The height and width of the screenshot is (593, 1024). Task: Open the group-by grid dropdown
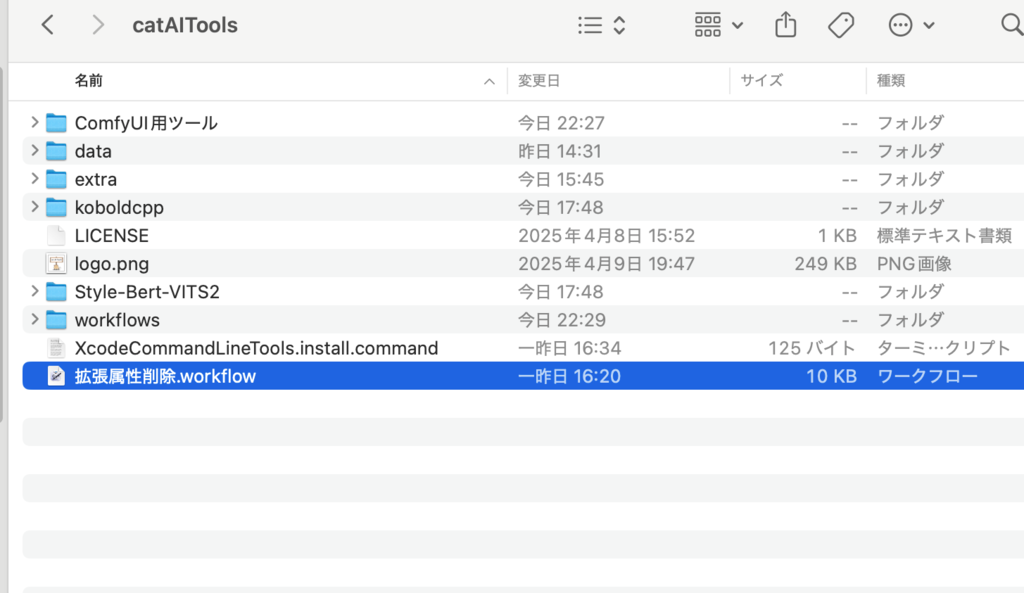point(718,25)
